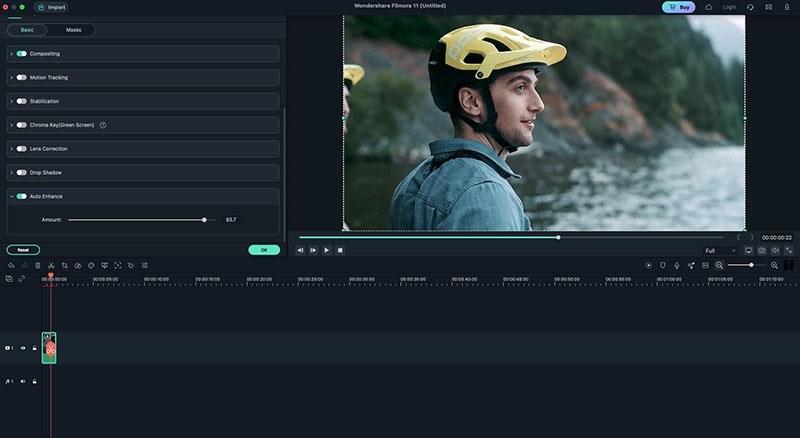
Task: Click the Reset button
Action: pyautogui.click(x=23, y=250)
